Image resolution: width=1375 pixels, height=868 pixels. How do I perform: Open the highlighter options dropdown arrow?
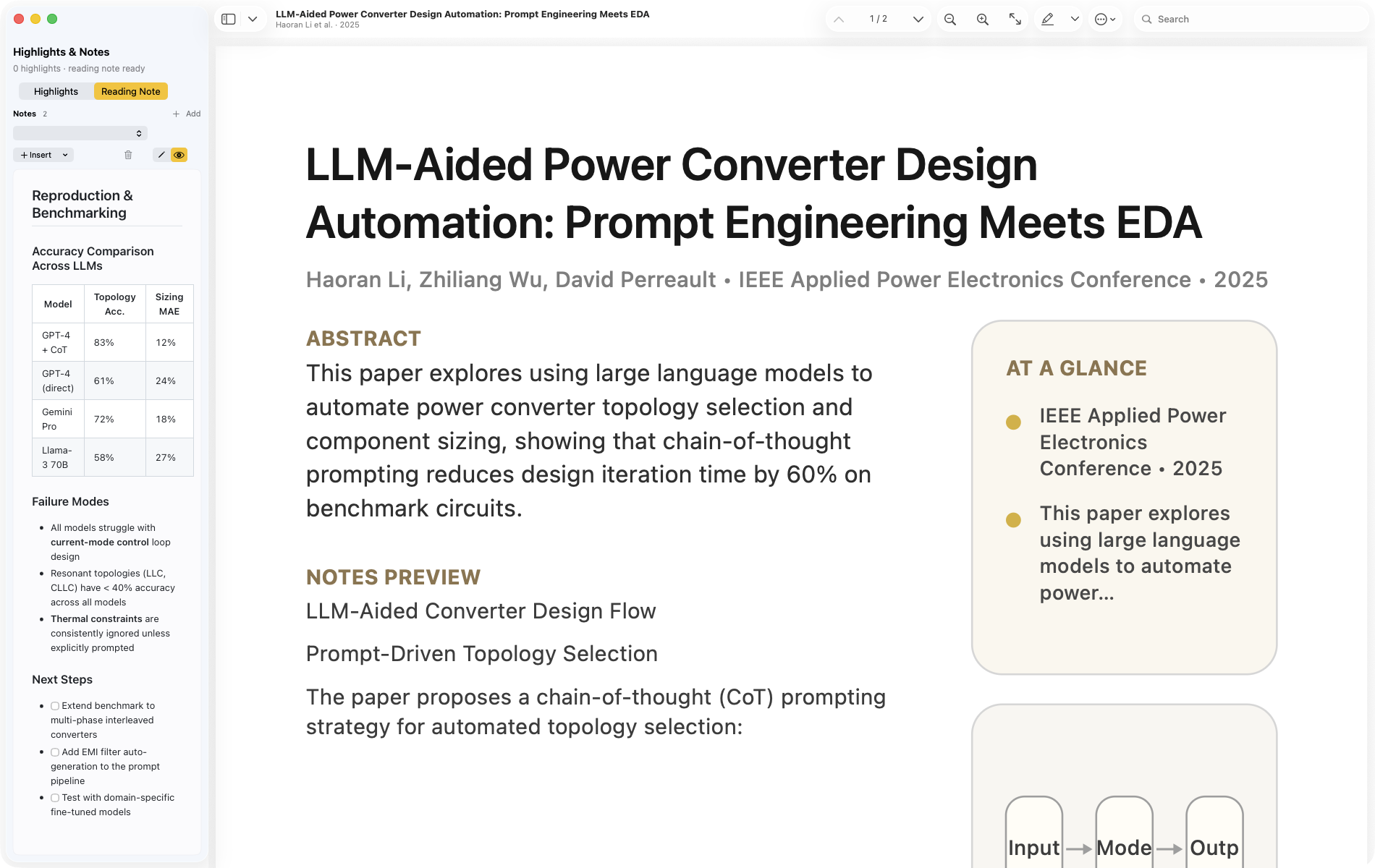(1075, 20)
